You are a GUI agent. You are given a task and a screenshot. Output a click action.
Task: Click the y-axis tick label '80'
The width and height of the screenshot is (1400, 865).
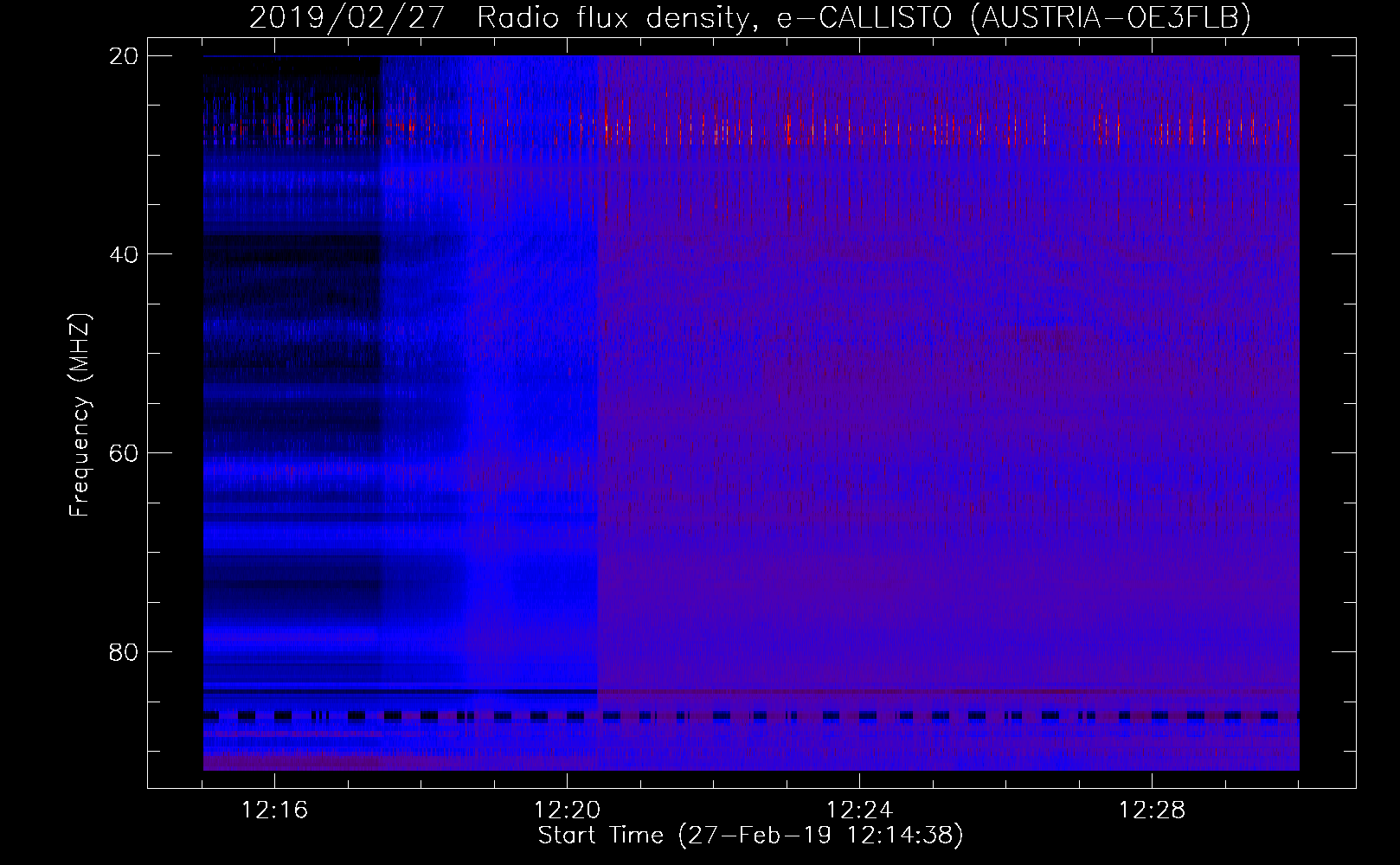(x=124, y=651)
